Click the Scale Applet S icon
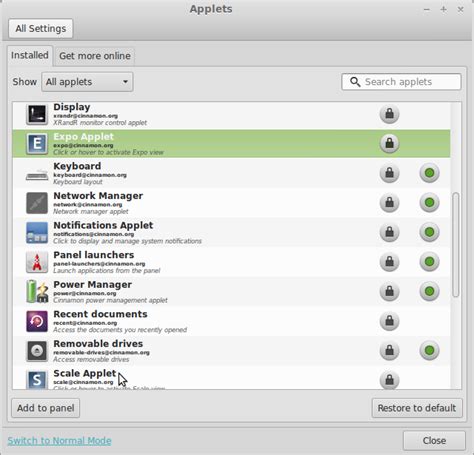Screen dimensions: 474x455 pyautogui.click(x=37, y=380)
